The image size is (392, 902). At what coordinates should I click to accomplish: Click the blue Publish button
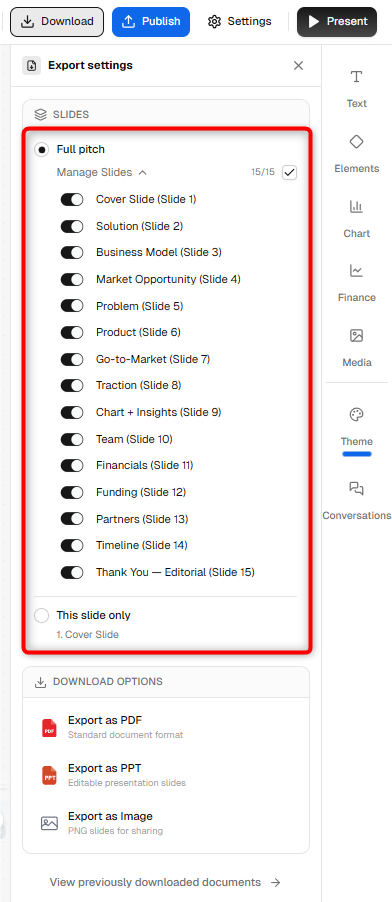click(151, 22)
